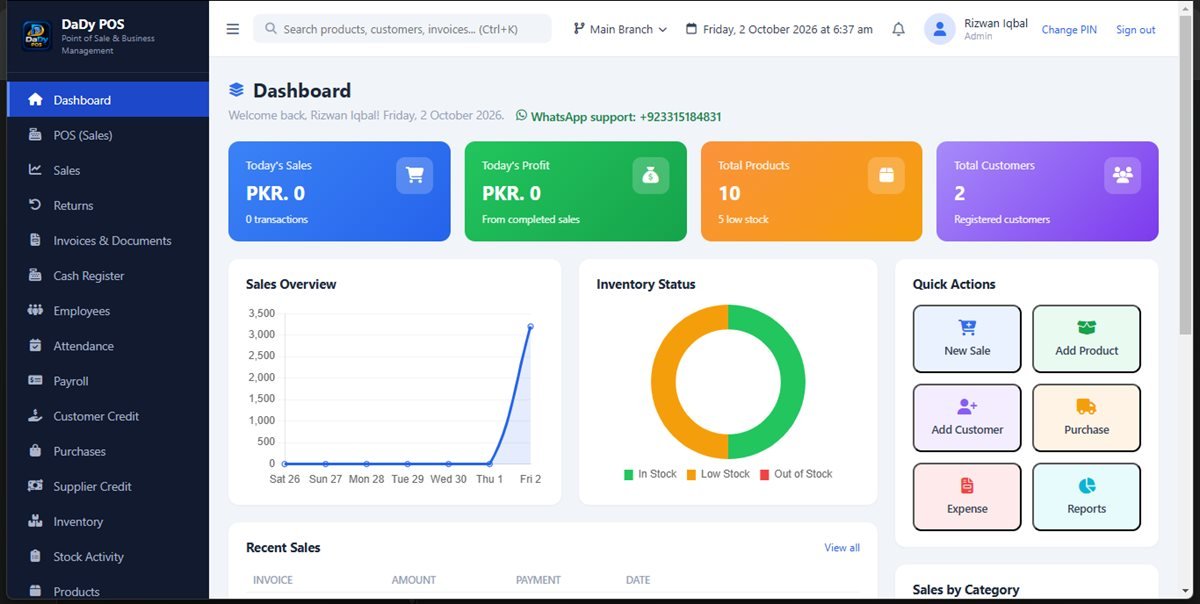Click View all in Recent Sales
This screenshot has height=604, width=1200.
pyautogui.click(x=842, y=548)
